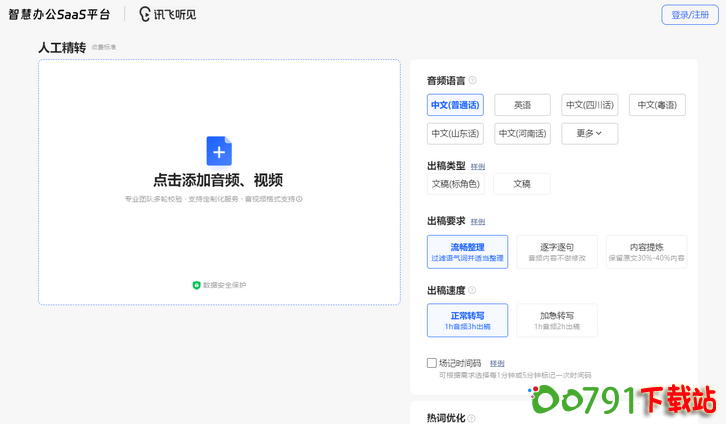The width and height of the screenshot is (726, 424).
Task: Select 中文(普通话) as audio language
Action: click(x=455, y=105)
